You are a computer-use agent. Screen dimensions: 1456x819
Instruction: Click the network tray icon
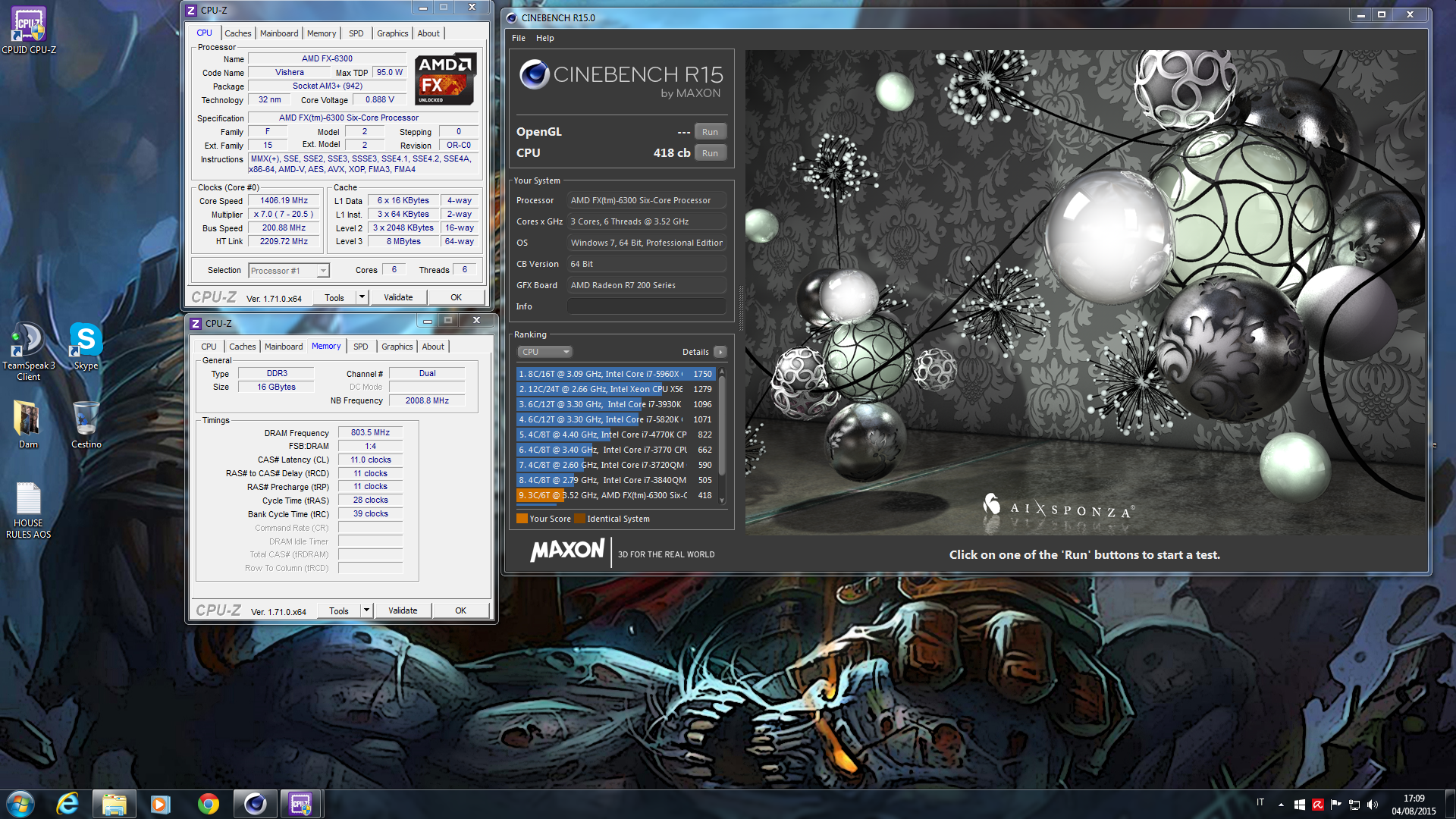pos(1354,805)
